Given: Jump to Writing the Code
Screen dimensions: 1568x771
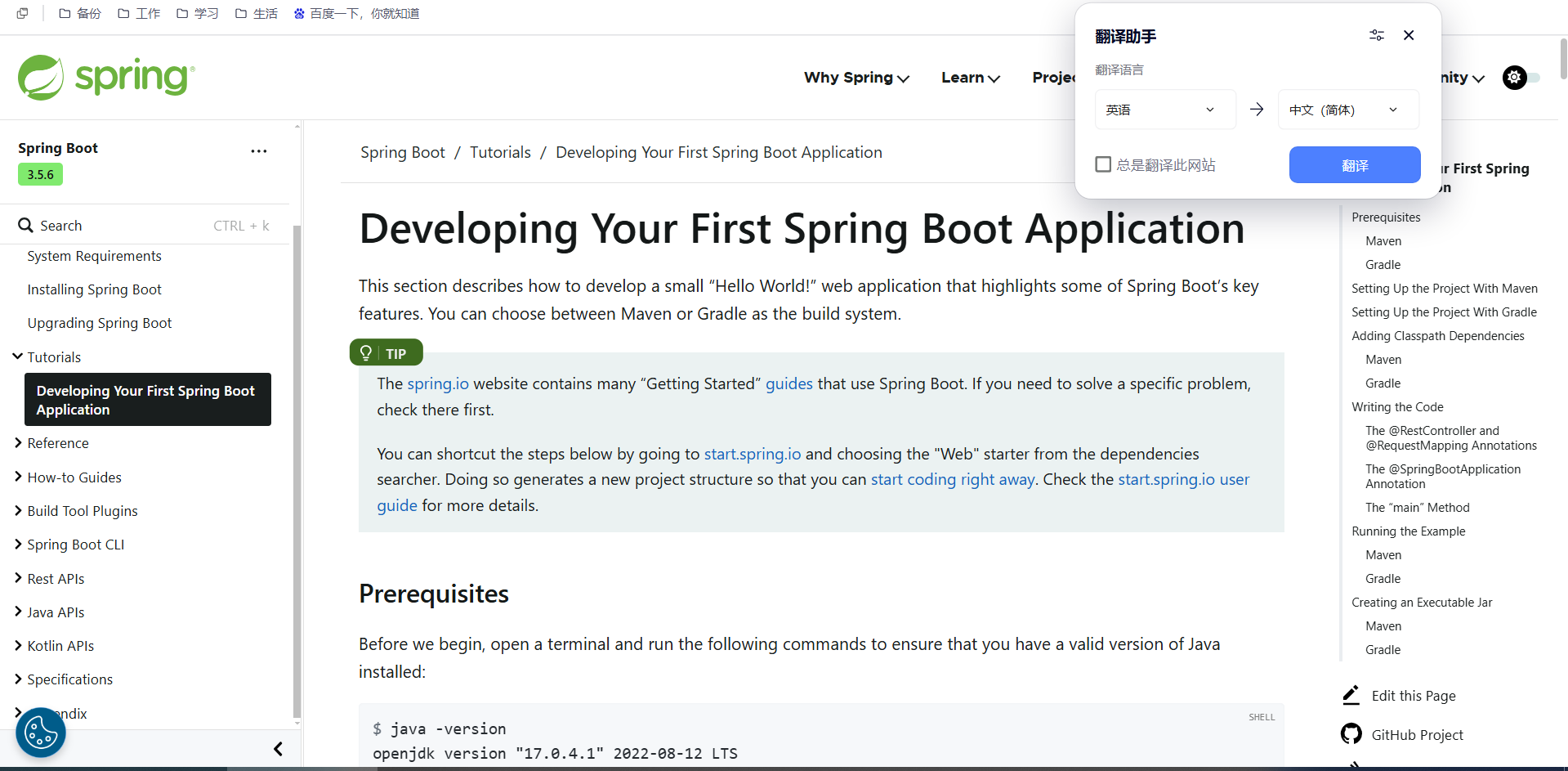Looking at the screenshot, I should click(1397, 406).
